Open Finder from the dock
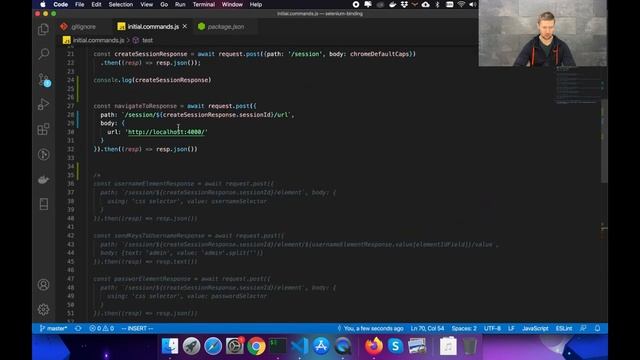The width and height of the screenshot is (640, 360). tap(170, 346)
